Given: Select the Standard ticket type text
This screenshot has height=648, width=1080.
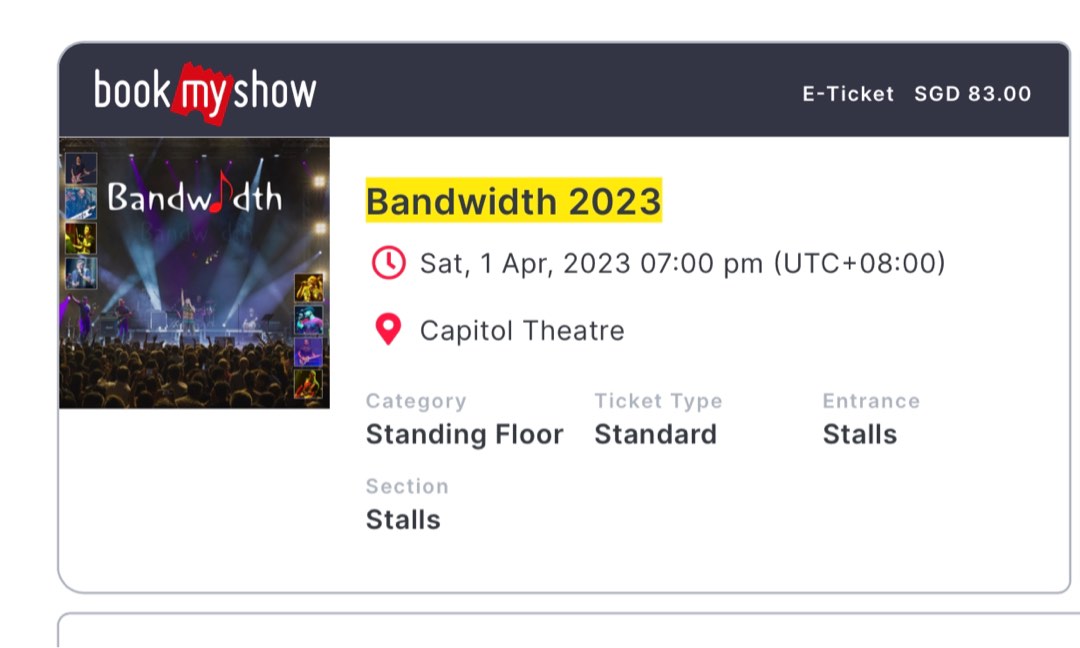Looking at the screenshot, I should point(655,434).
